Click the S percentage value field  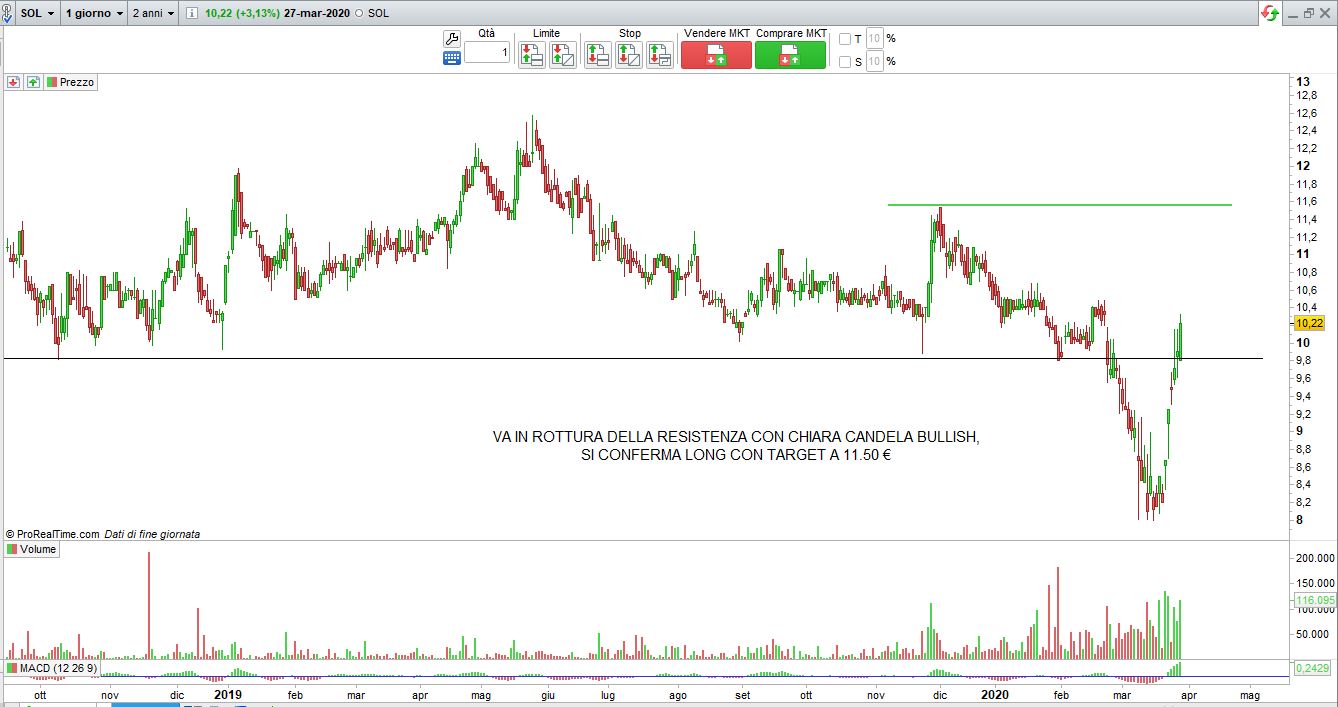click(874, 62)
